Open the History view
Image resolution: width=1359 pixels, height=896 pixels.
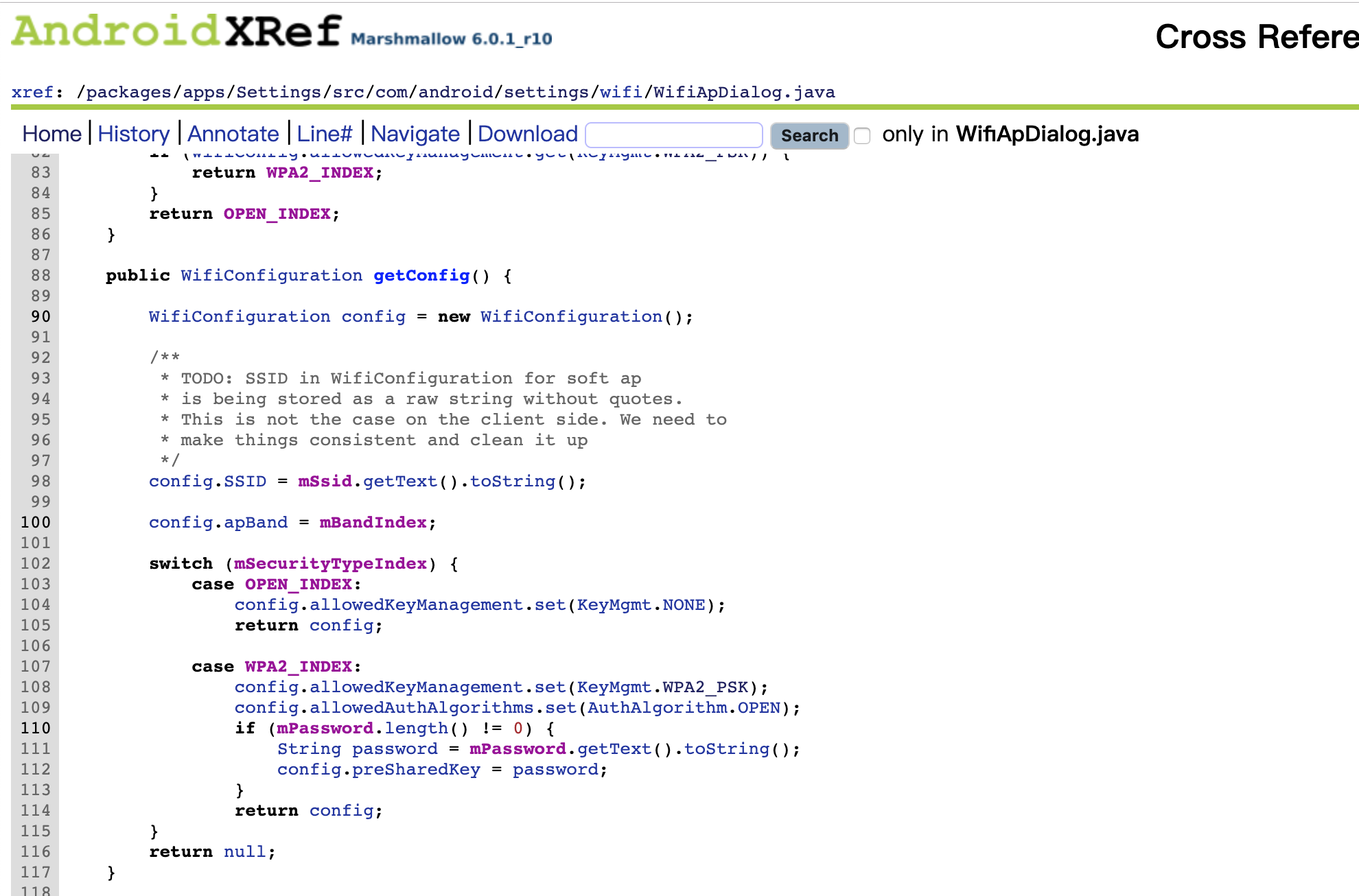tap(134, 134)
